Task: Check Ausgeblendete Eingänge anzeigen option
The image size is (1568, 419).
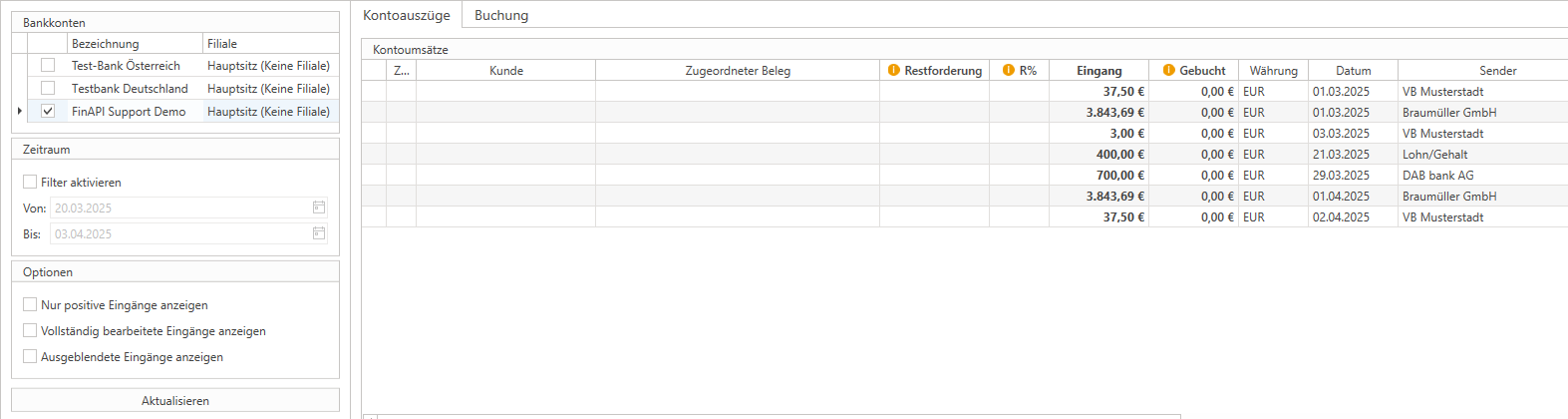Action: 30,356
